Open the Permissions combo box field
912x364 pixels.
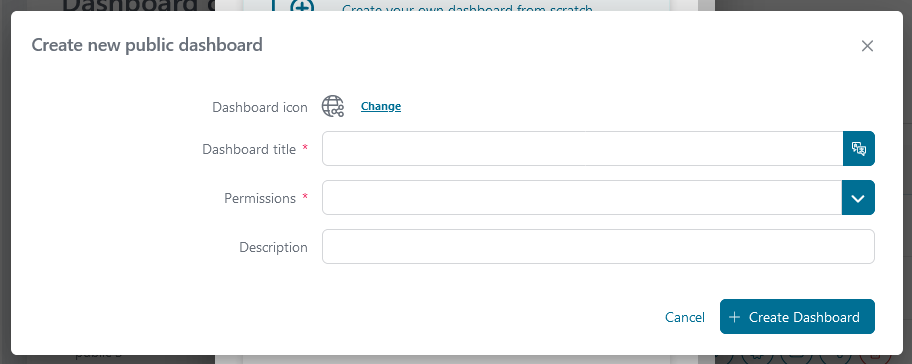[582, 198]
